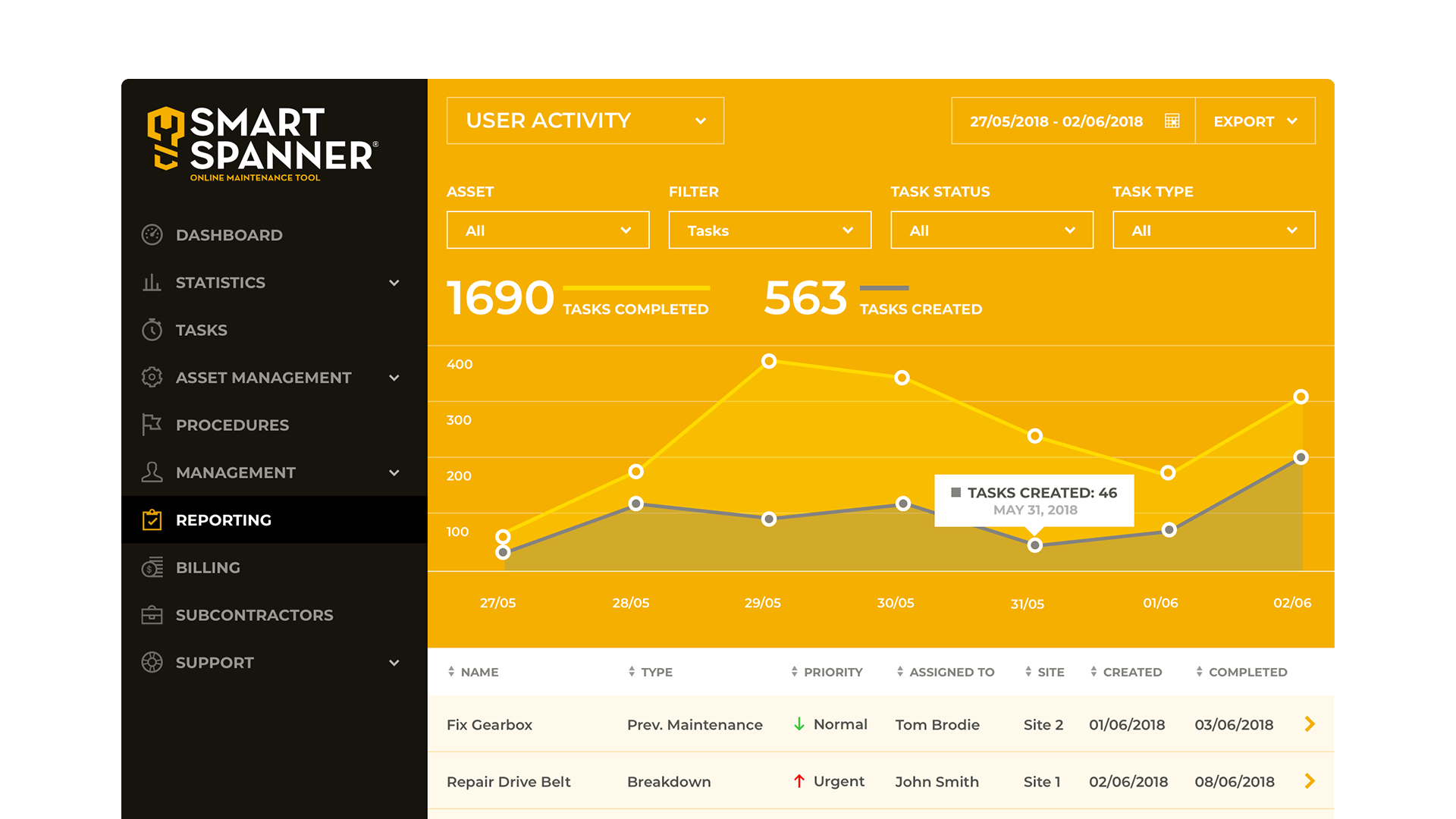The width and height of the screenshot is (1456, 819).
Task: Toggle the Completed column sort order
Action: point(1199,671)
